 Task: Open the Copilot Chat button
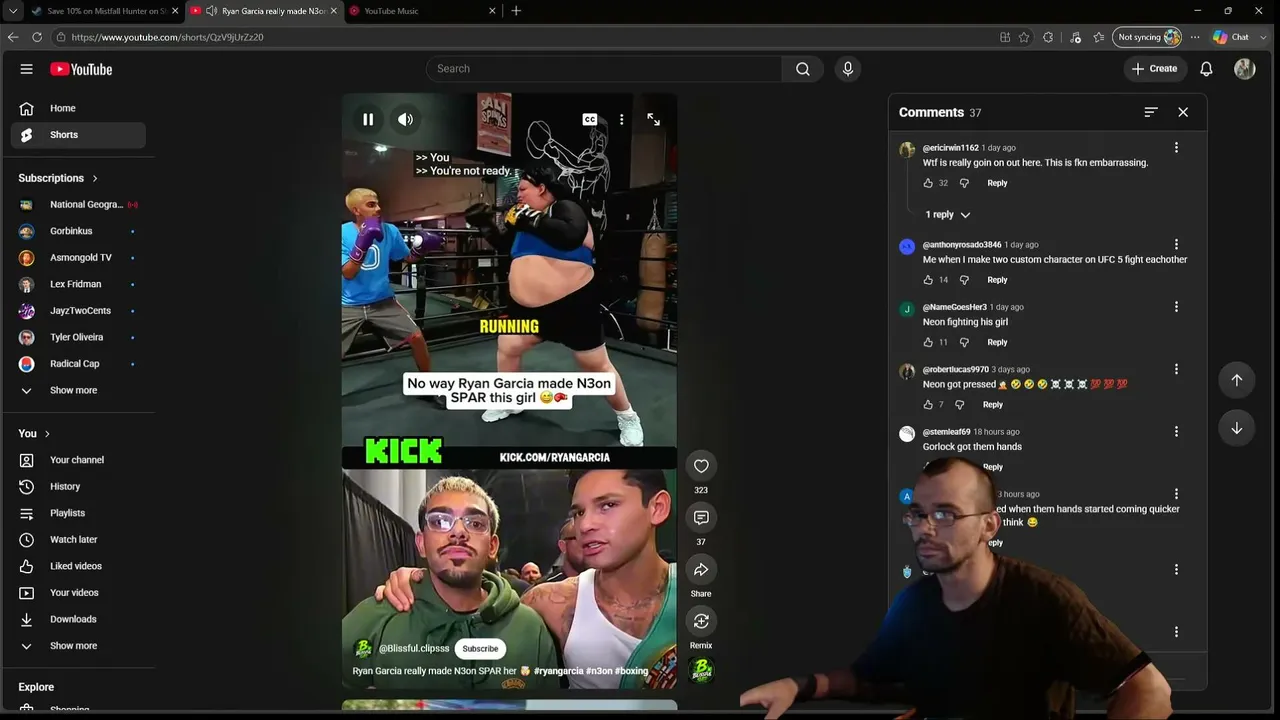coord(1231,37)
